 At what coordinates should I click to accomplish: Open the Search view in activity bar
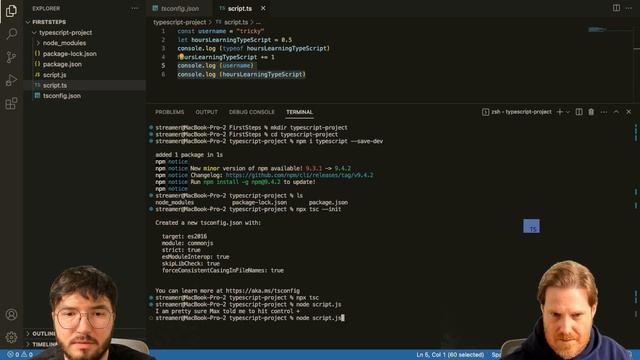(x=11, y=33)
